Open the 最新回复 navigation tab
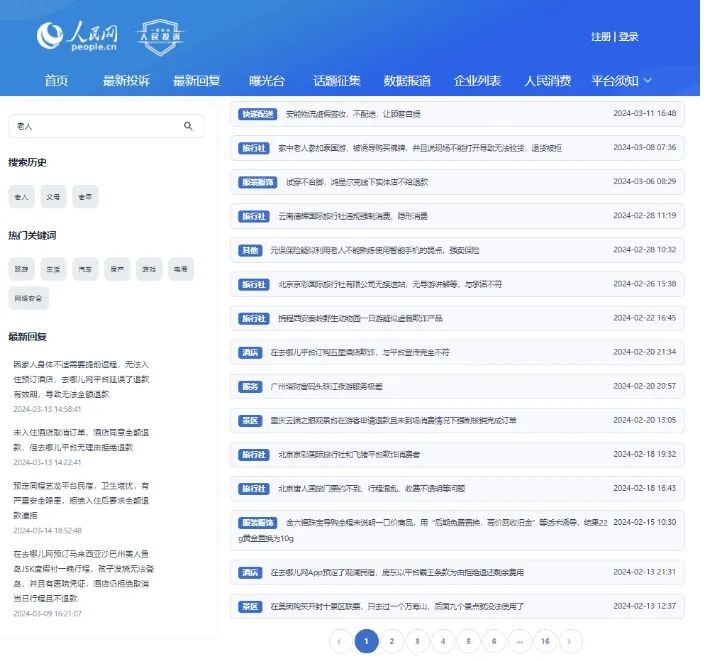Screen dimensions: 707x661 (x=197, y=81)
